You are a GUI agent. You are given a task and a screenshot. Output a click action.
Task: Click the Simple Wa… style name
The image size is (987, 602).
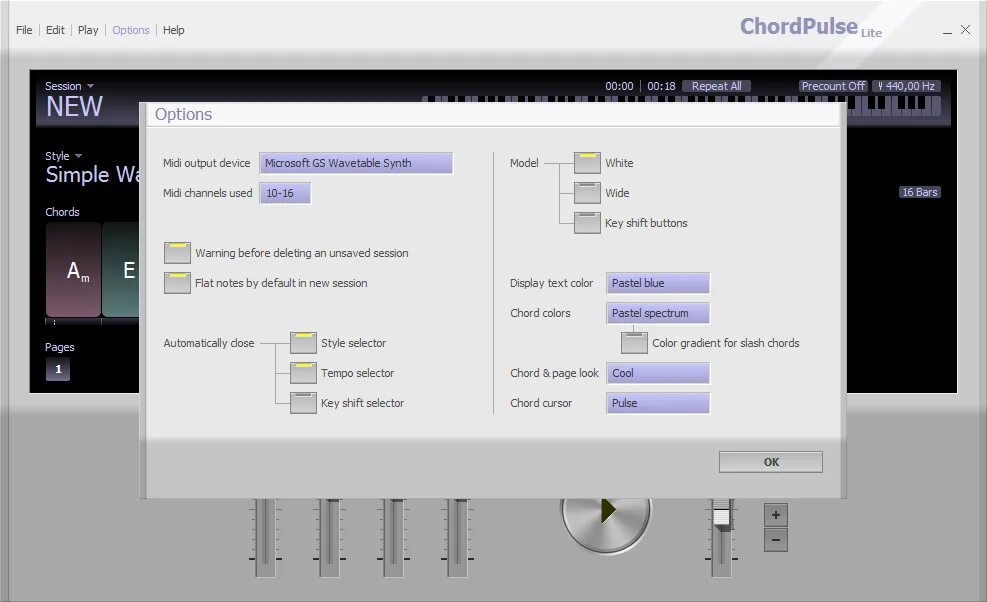[x=93, y=174]
